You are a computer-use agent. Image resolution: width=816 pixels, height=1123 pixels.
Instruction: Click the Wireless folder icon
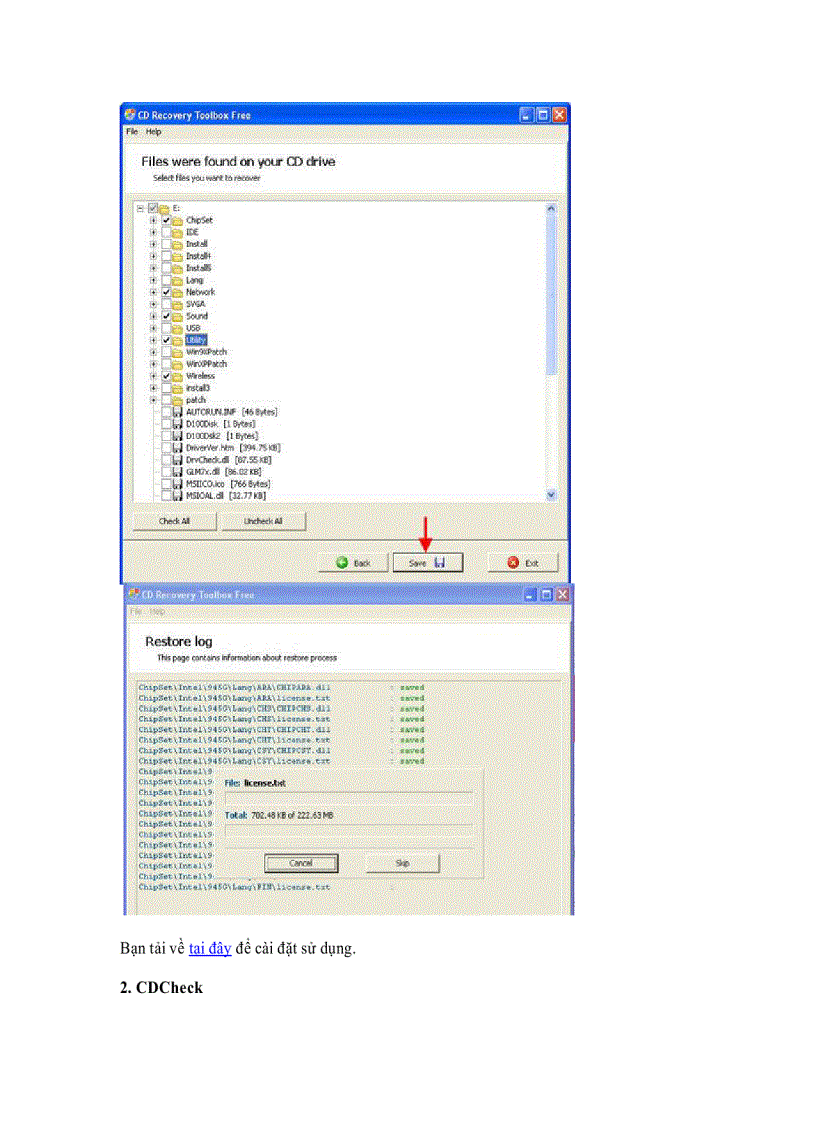click(177, 376)
